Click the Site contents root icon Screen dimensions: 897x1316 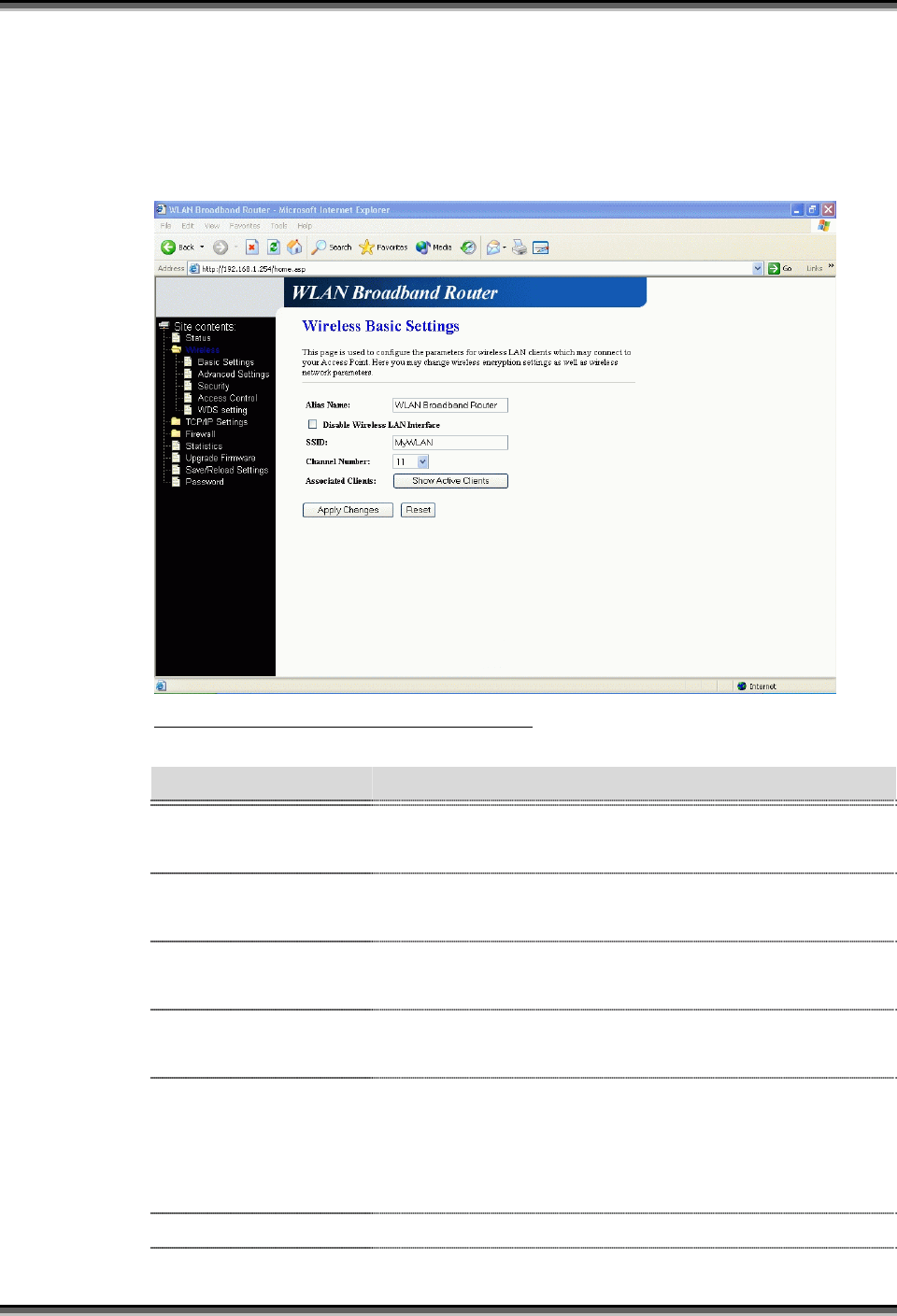164,326
